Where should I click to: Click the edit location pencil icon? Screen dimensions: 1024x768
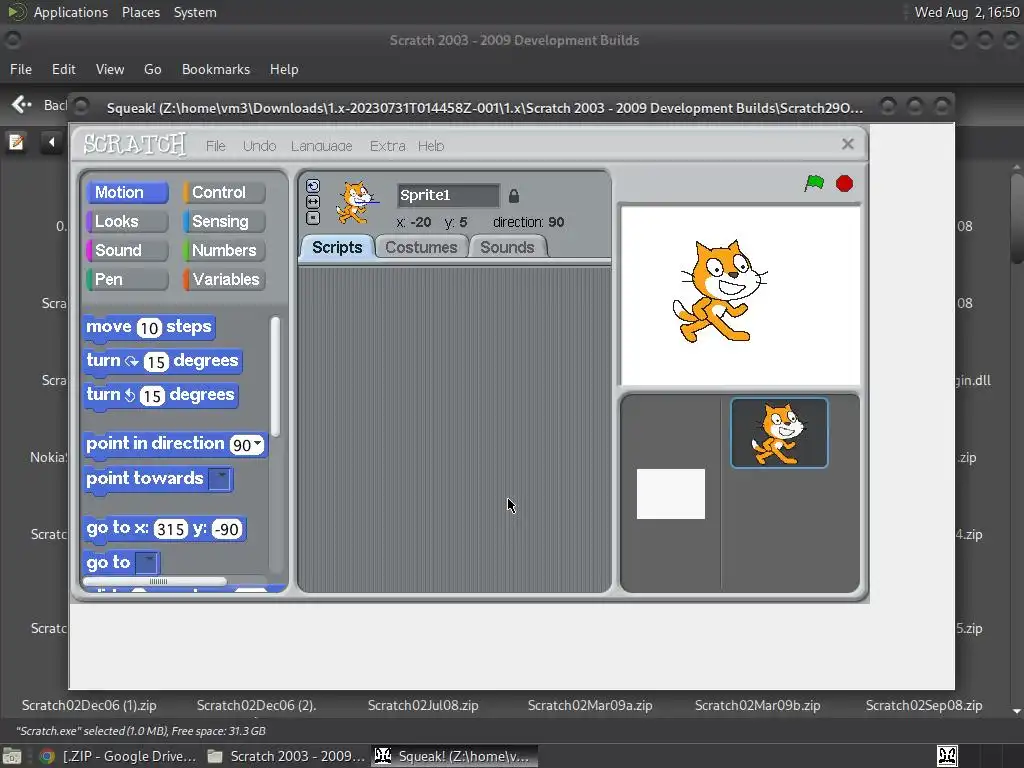[16, 142]
